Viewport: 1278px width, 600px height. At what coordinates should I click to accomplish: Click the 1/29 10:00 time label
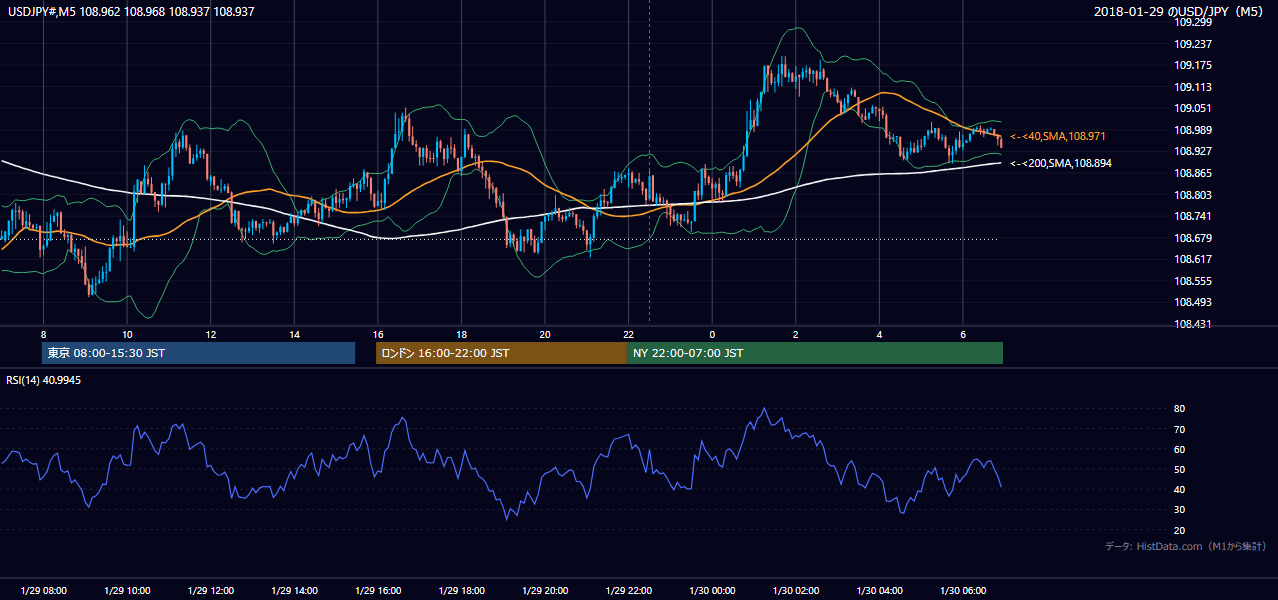coord(127,590)
